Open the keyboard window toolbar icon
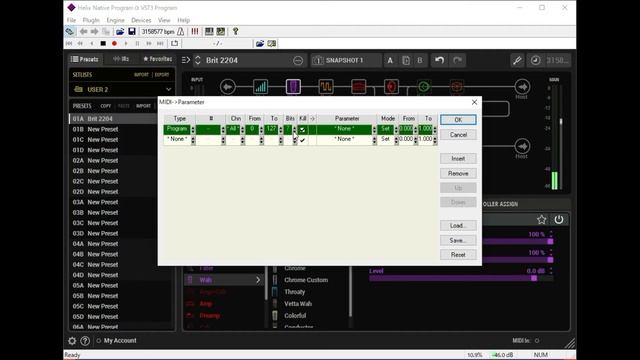The image size is (640, 360). click(x=209, y=31)
